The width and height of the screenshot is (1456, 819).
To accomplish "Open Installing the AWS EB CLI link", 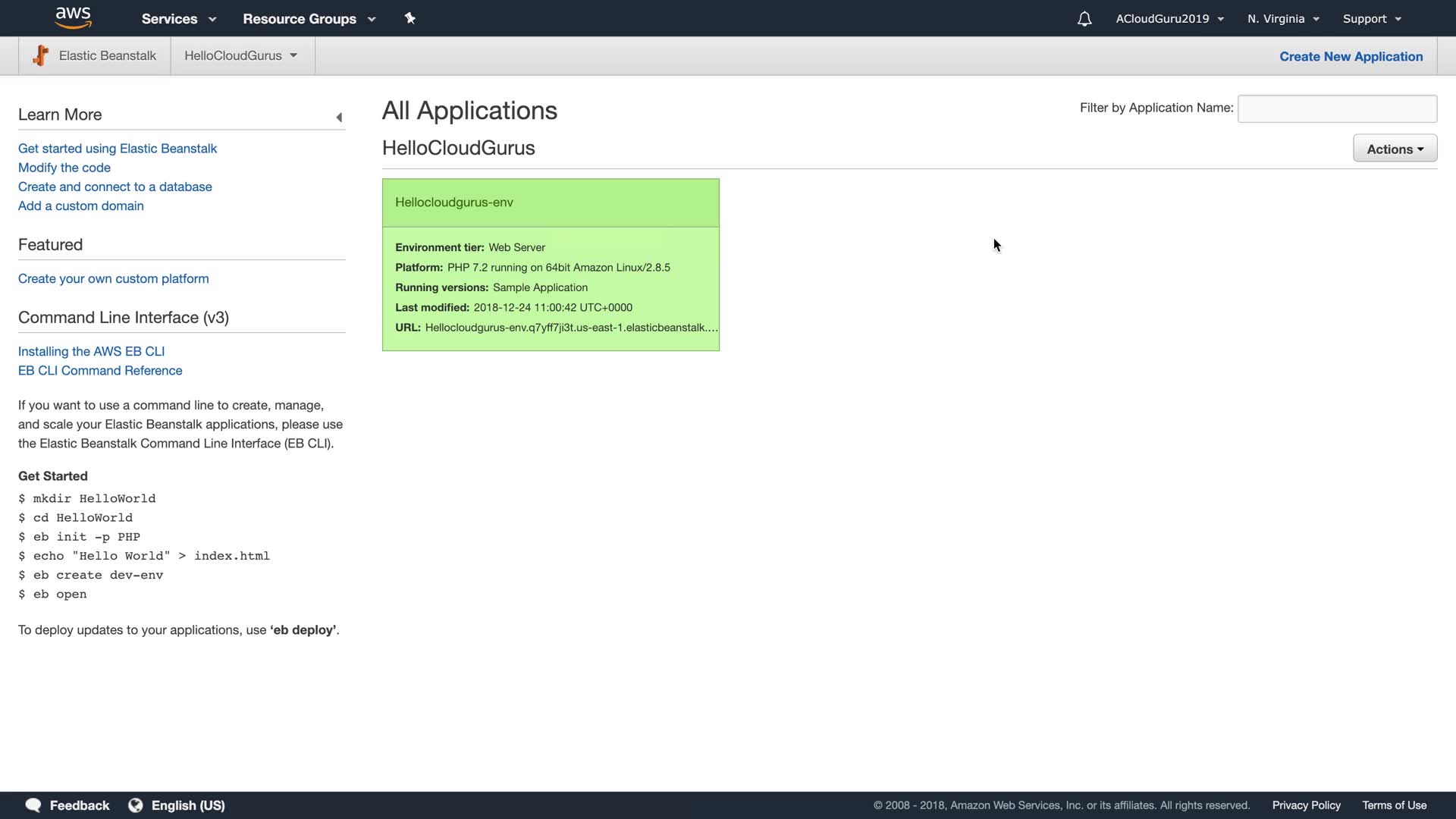I will 91,351.
